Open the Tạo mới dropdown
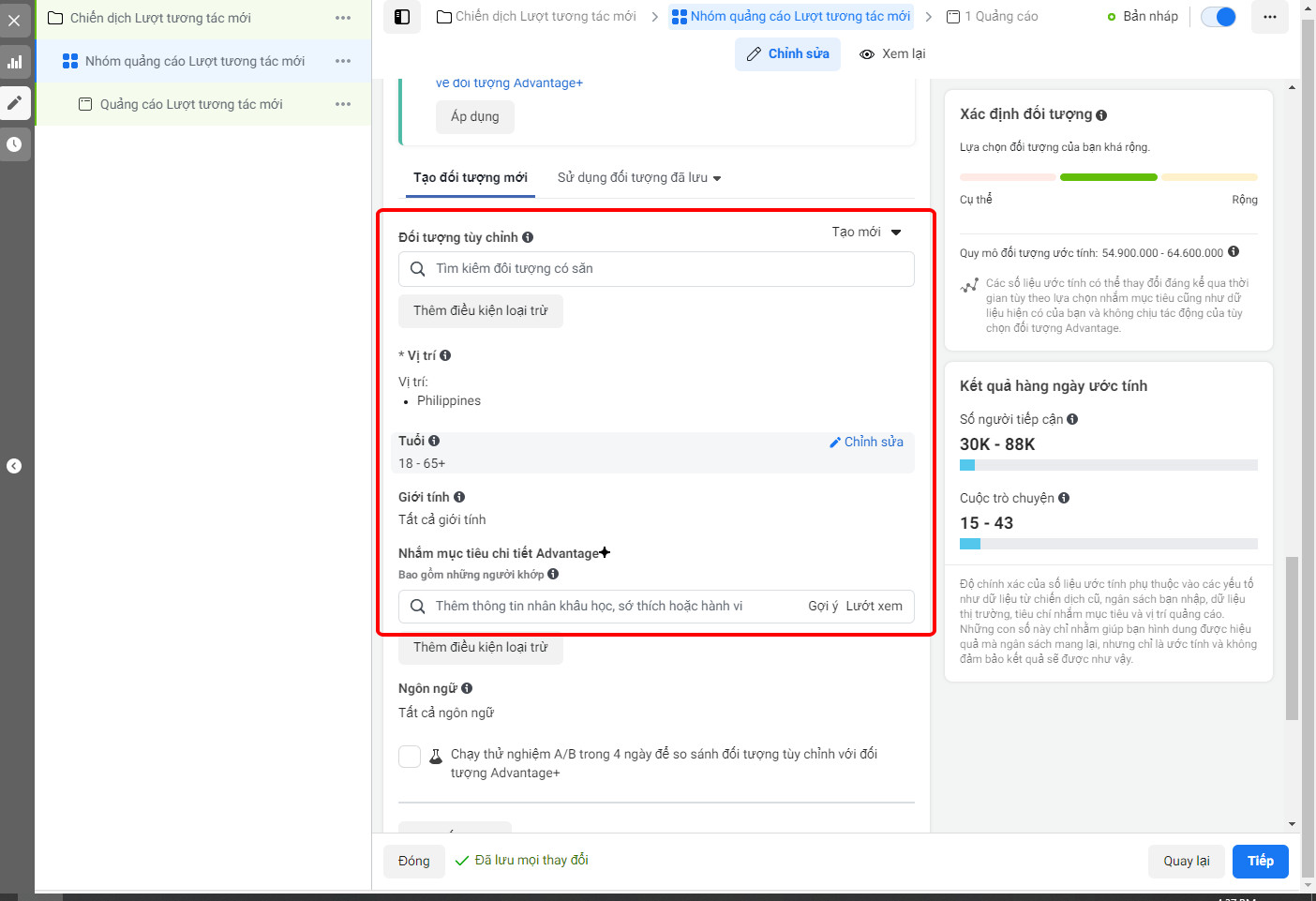This screenshot has width=1316, height=901. click(866, 232)
